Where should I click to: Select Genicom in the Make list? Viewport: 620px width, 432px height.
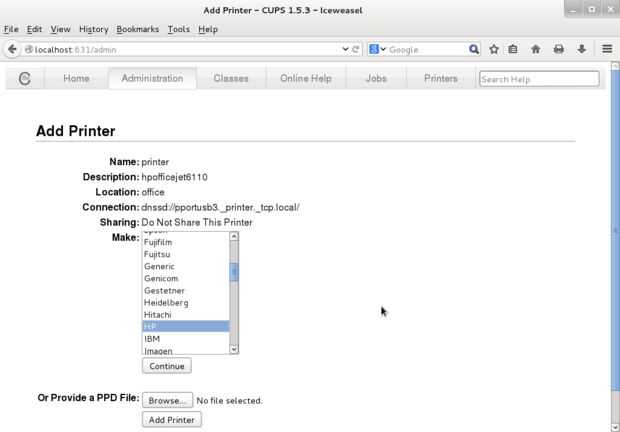click(x=185, y=278)
